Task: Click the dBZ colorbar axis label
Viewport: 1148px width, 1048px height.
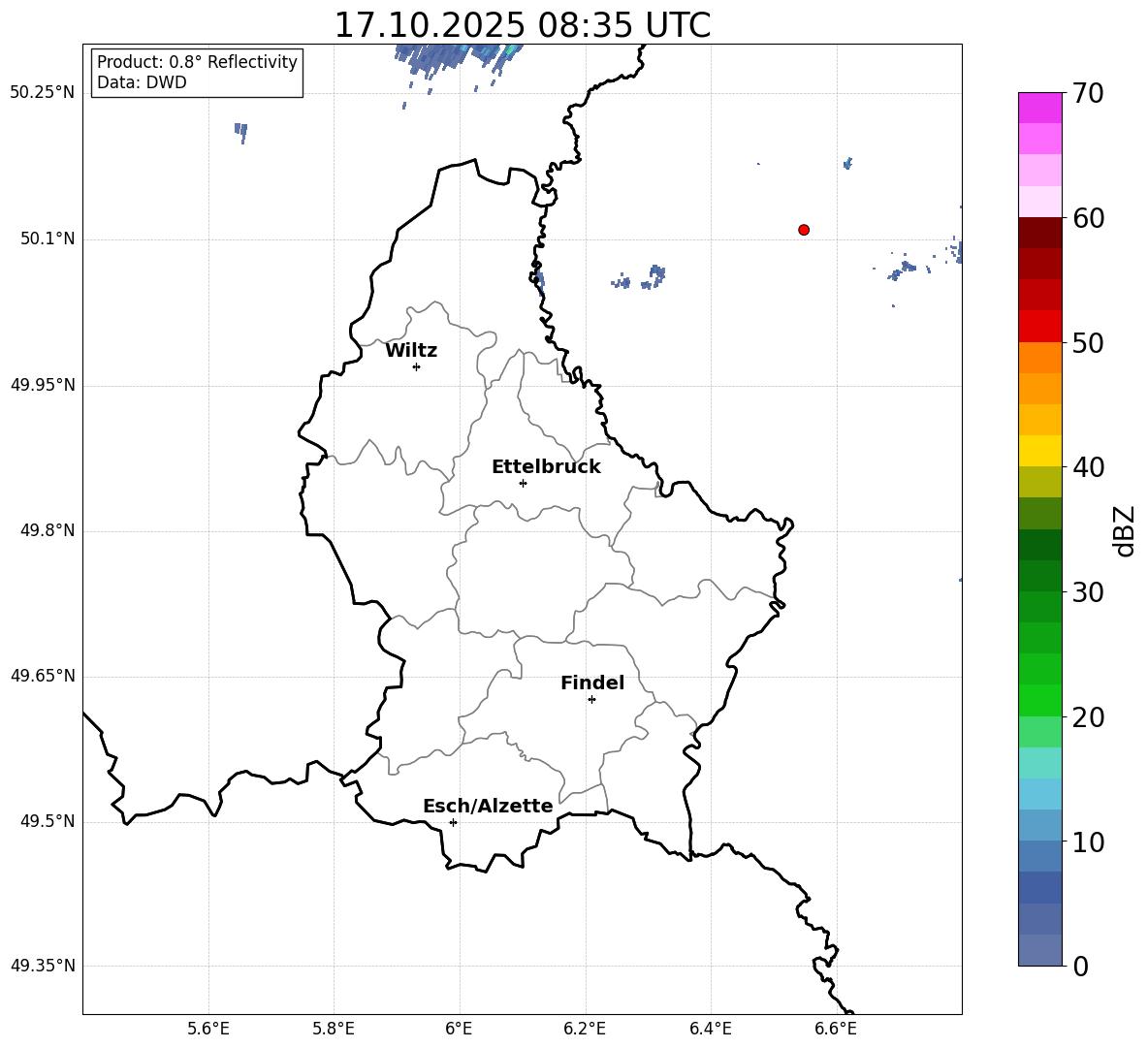Action: [x=1126, y=530]
